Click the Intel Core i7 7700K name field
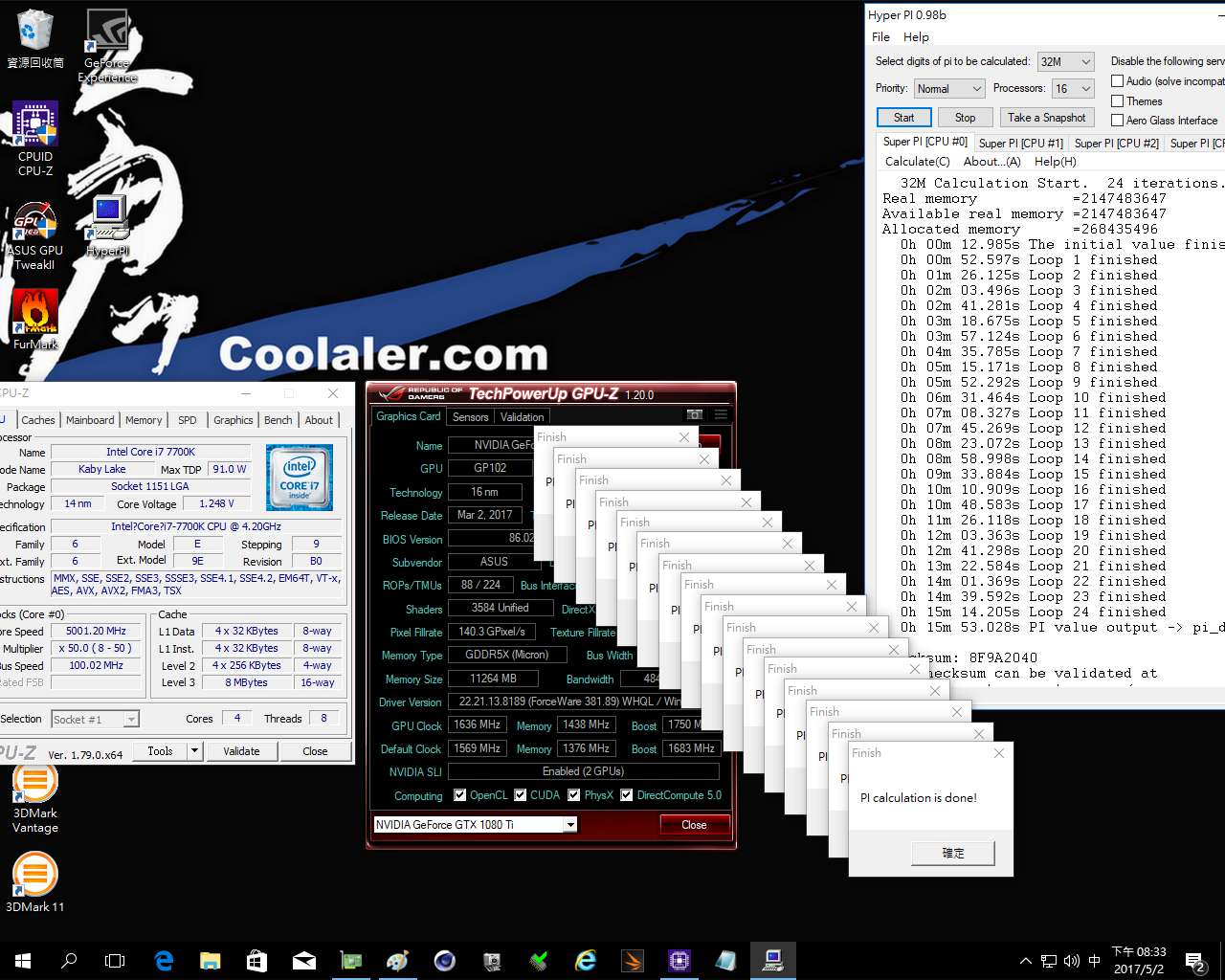The image size is (1225, 980). click(150, 452)
